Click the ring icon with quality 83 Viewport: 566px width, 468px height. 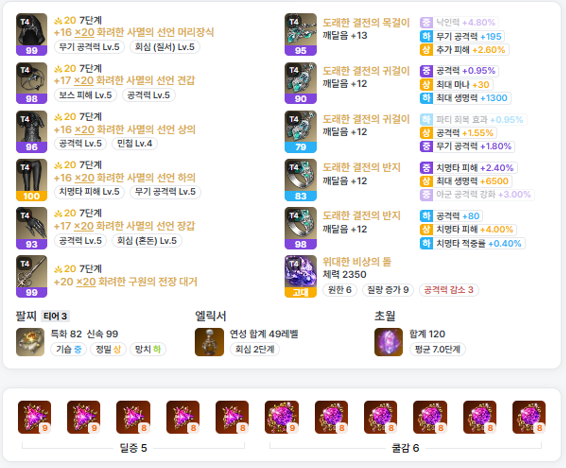[300, 180]
